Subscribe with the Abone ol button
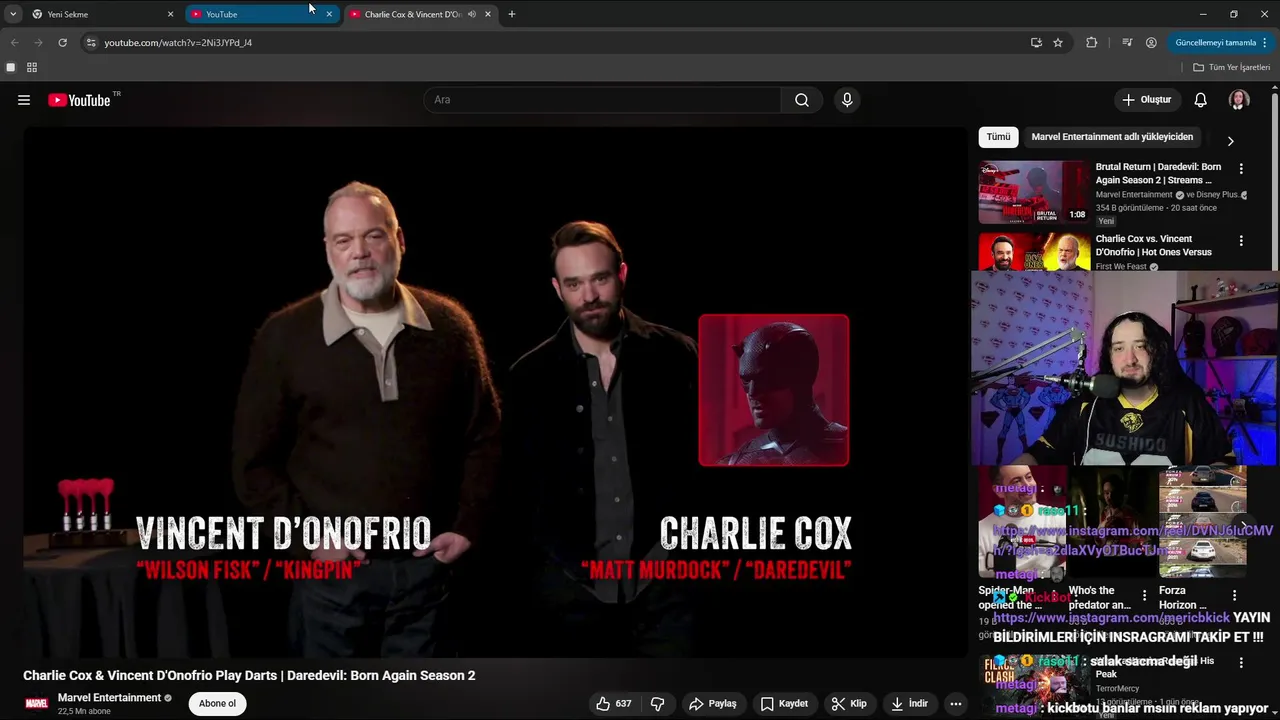Viewport: 1280px width, 720px height. pyautogui.click(x=217, y=704)
